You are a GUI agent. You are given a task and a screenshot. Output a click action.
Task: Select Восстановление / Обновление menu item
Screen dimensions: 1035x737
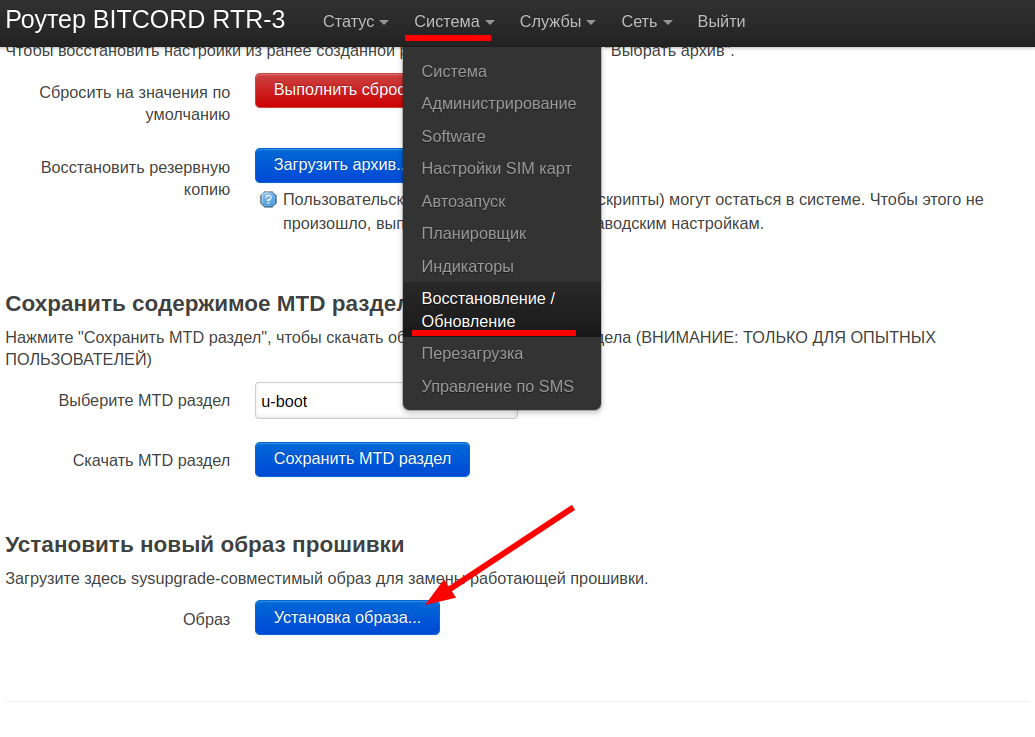pyautogui.click(x=487, y=309)
